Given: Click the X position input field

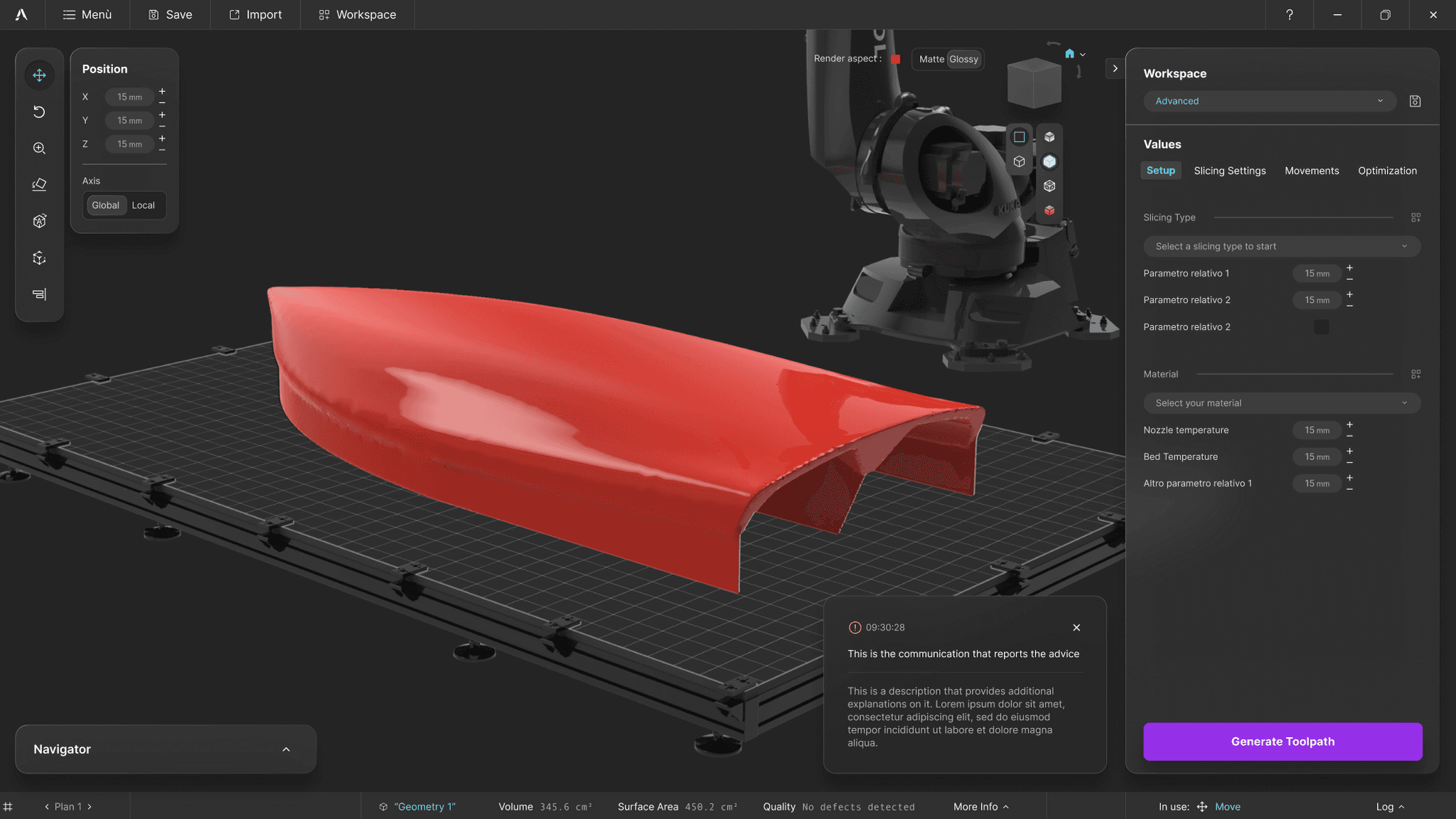Looking at the screenshot, I should click(x=129, y=97).
